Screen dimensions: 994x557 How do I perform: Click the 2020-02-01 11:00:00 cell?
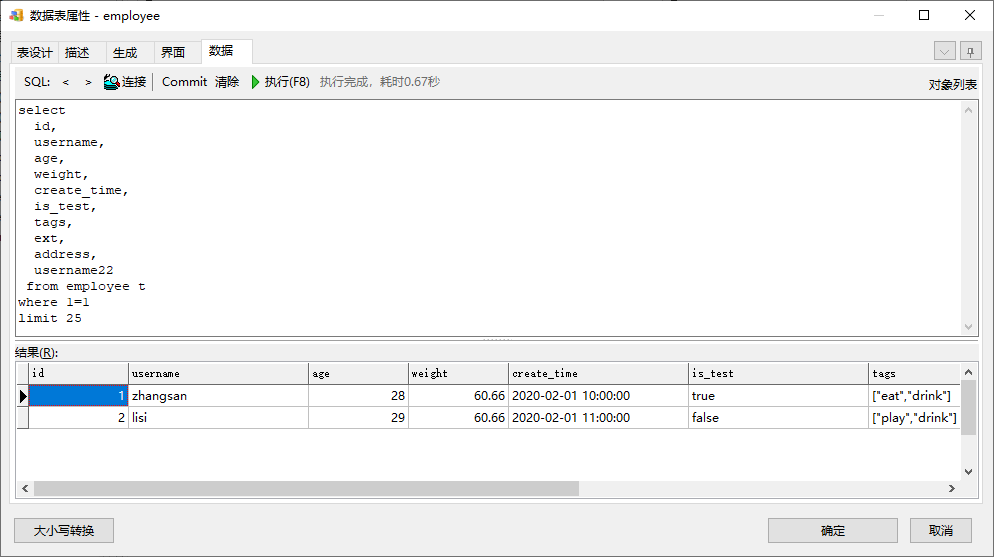tap(598, 418)
